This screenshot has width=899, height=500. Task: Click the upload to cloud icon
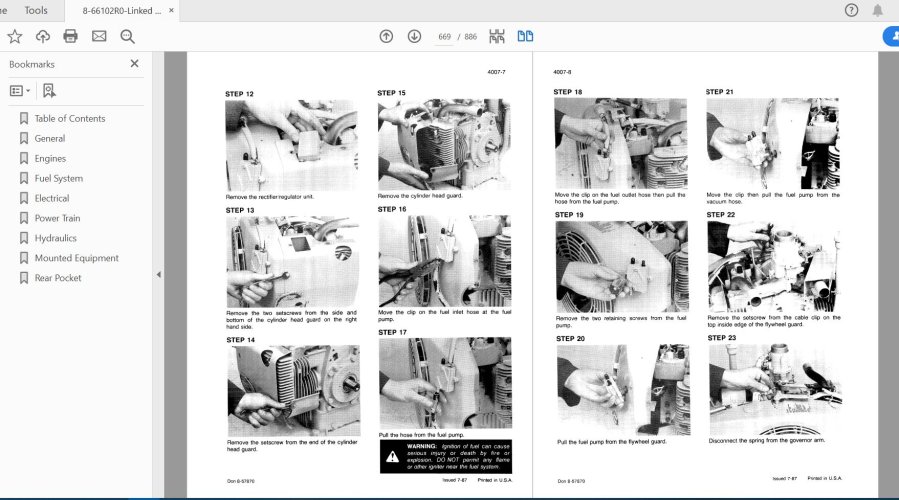[x=42, y=36]
